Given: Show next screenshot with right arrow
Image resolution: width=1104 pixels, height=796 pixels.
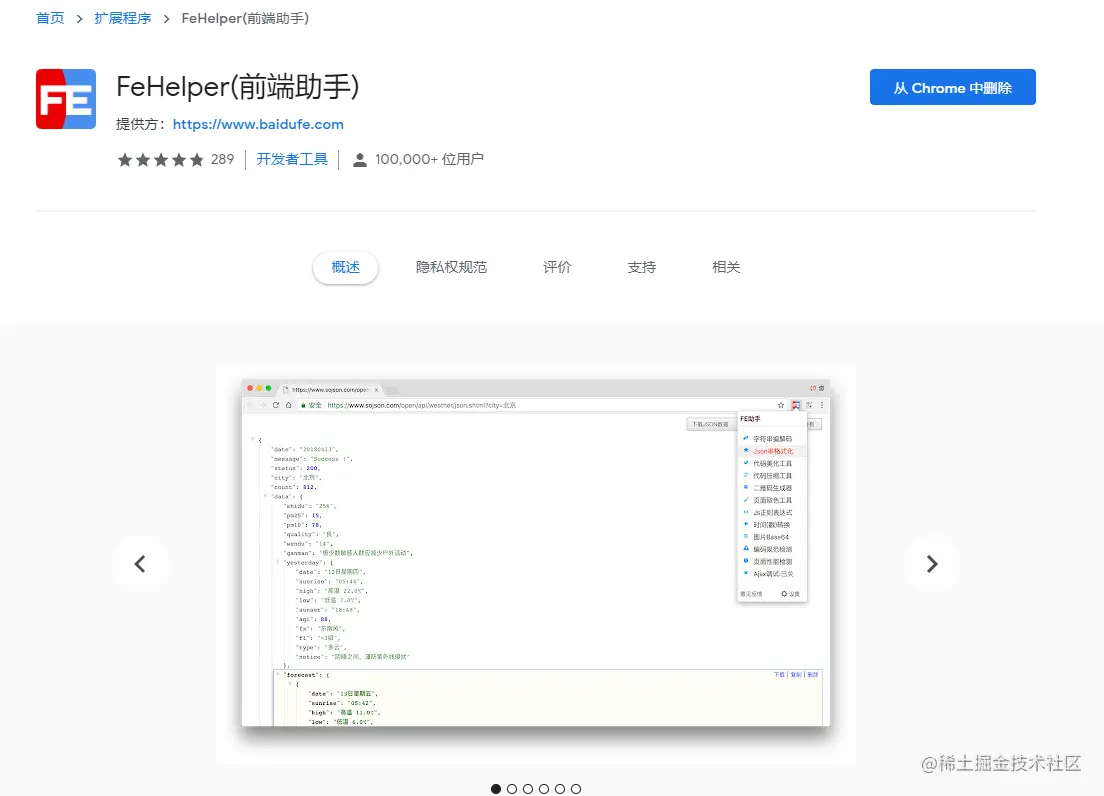Looking at the screenshot, I should 932,564.
